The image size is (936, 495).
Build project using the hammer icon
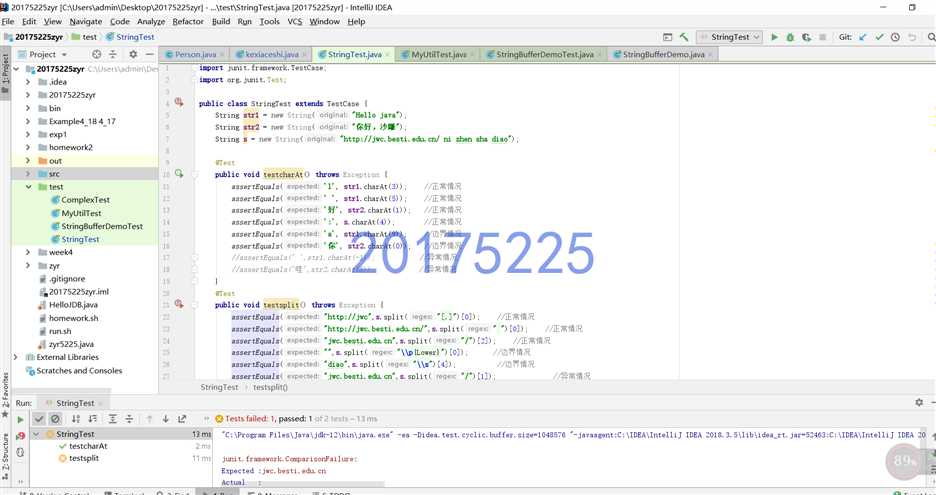[684, 37]
